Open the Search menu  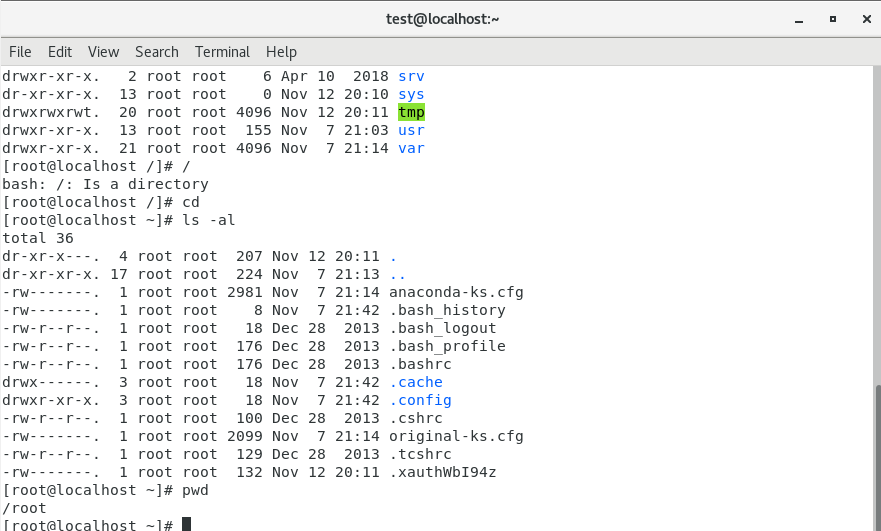coord(157,52)
